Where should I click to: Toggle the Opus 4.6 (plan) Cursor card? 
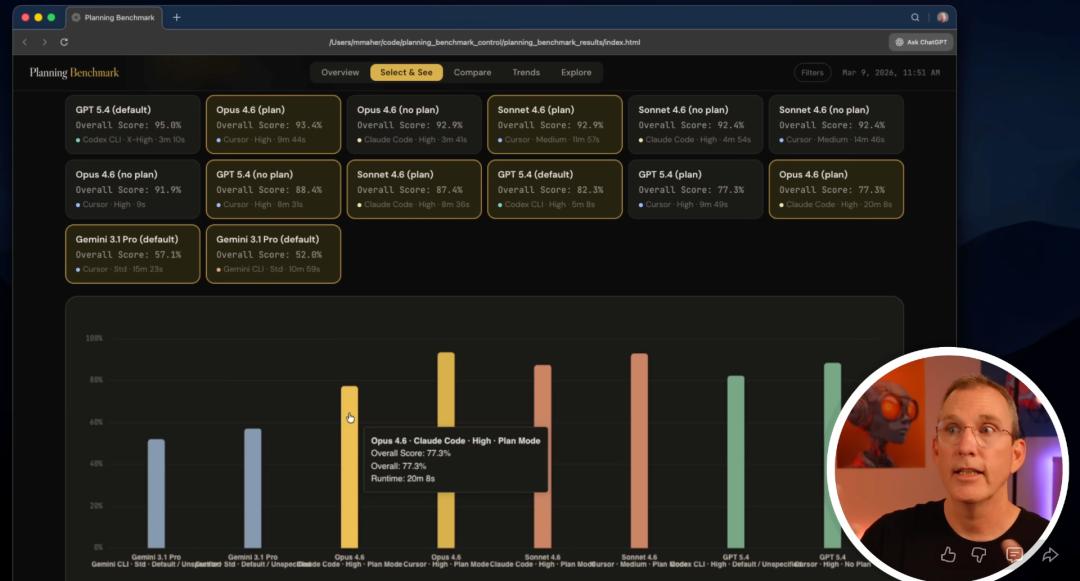pos(273,124)
